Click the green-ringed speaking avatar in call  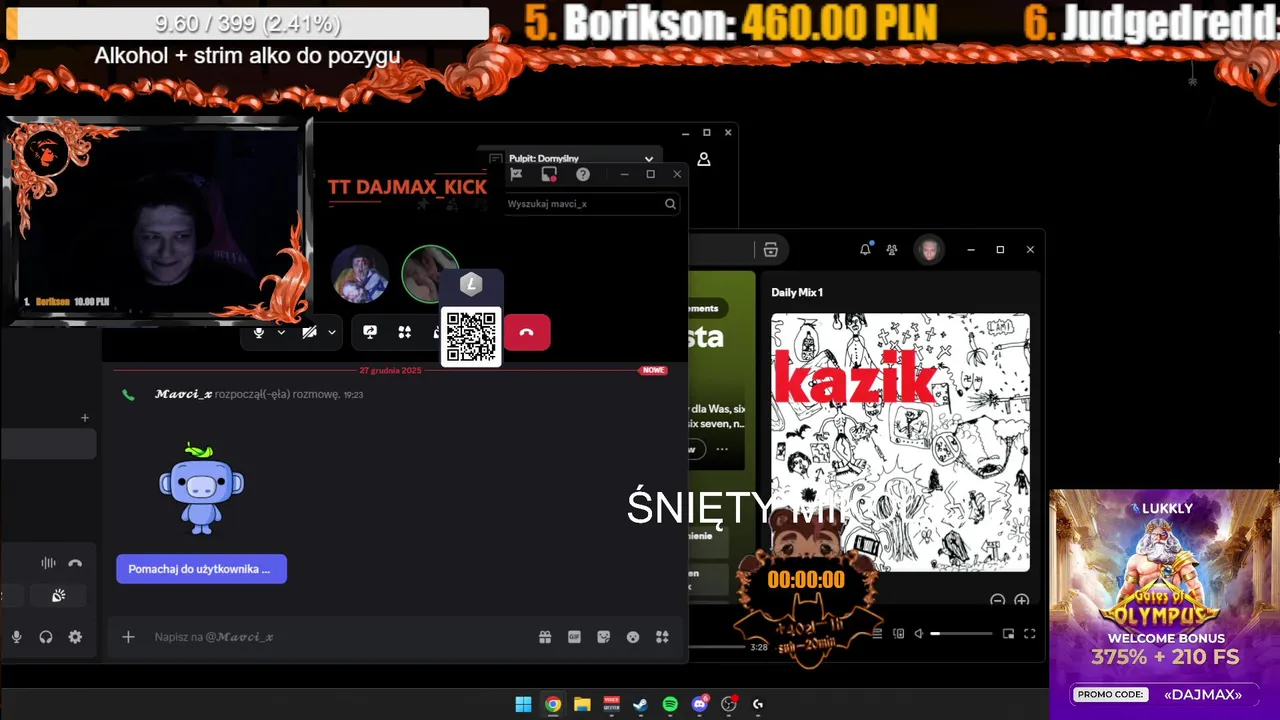[430, 274]
